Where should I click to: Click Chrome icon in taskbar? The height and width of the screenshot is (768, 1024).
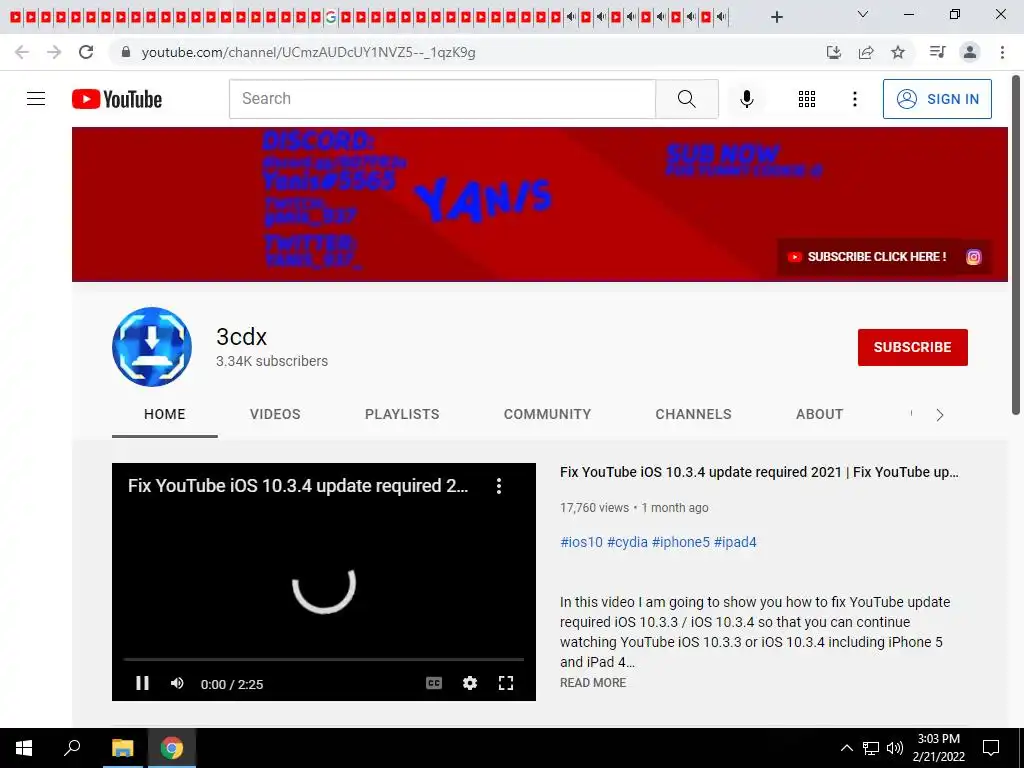172,748
